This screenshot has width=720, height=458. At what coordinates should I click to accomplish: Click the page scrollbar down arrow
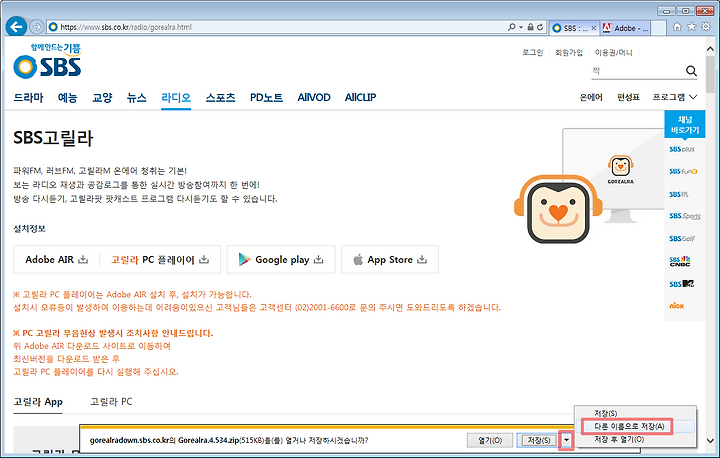click(710, 440)
